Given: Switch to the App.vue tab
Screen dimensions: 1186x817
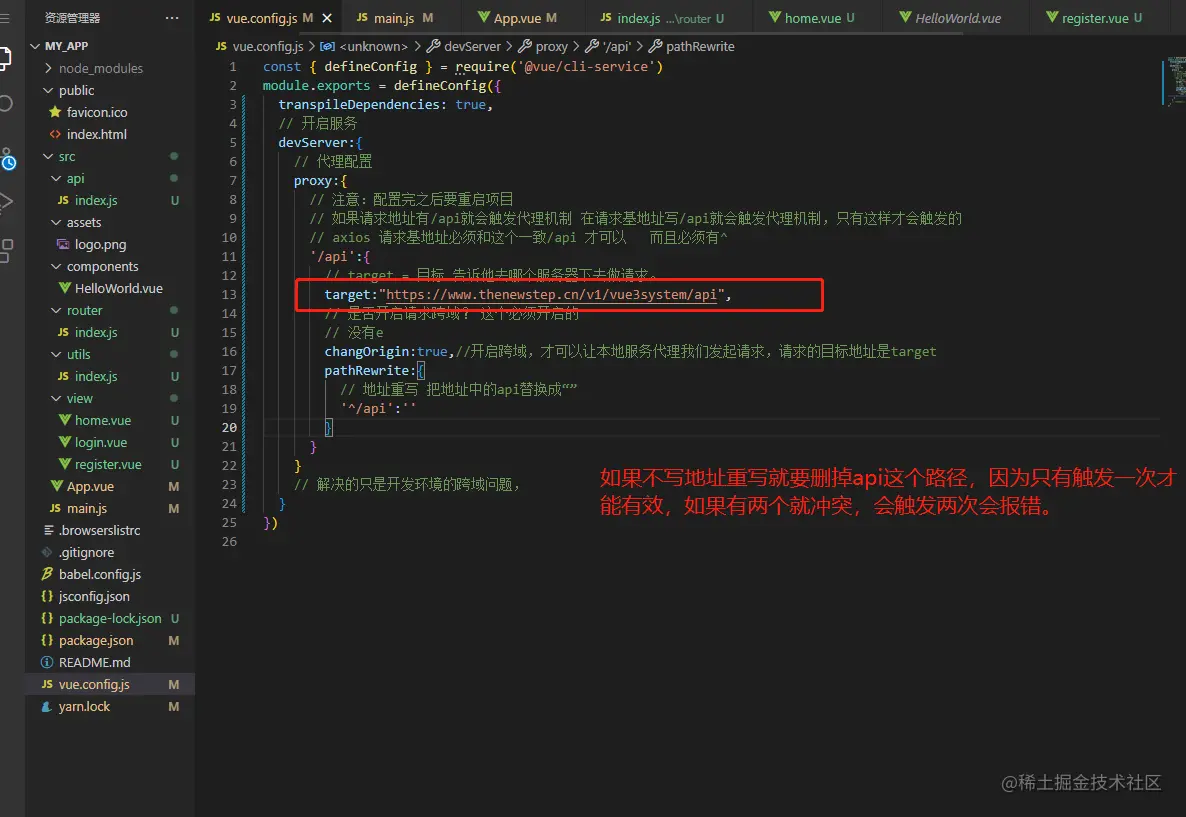Looking at the screenshot, I should [x=517, y=17].
